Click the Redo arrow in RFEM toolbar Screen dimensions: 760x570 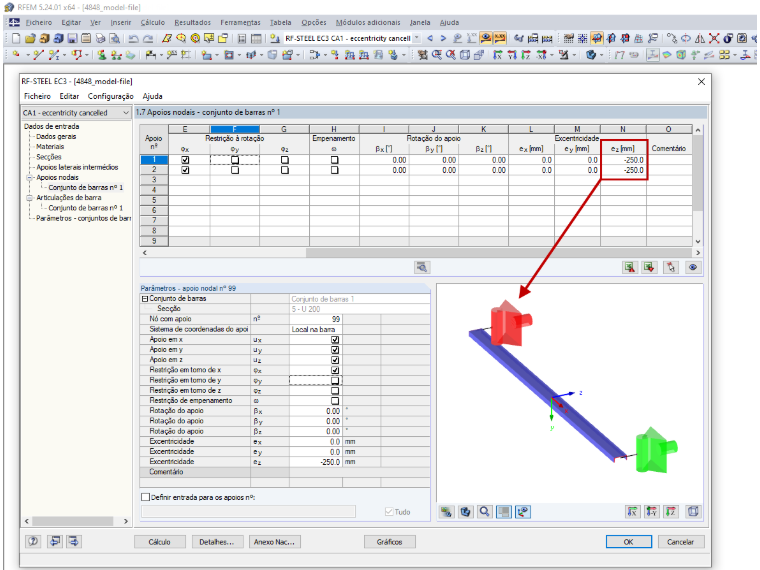[x=148, y=38]
